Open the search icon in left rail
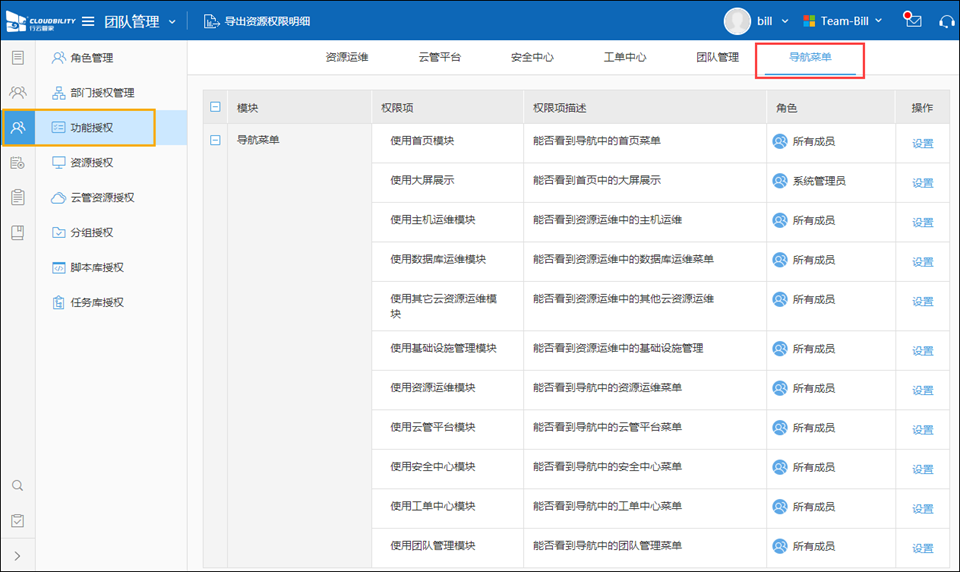 [x=17, y=486]
